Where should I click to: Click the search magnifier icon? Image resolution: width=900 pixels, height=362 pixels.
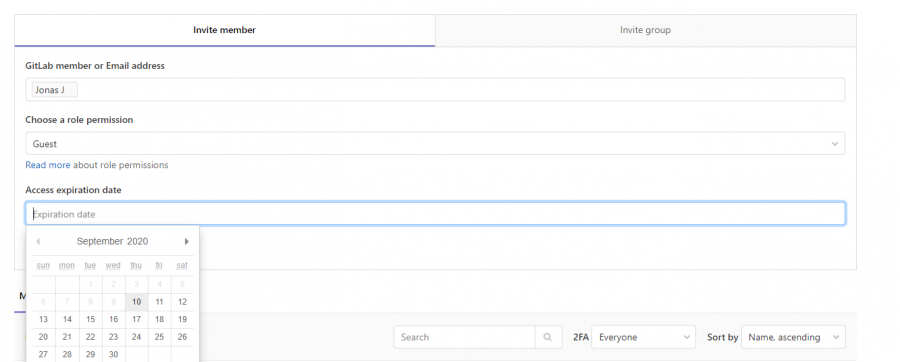click(548, 337)
